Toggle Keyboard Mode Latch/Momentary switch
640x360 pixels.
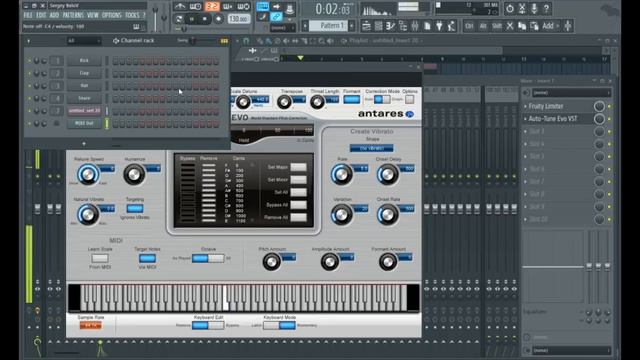point(279,325)
